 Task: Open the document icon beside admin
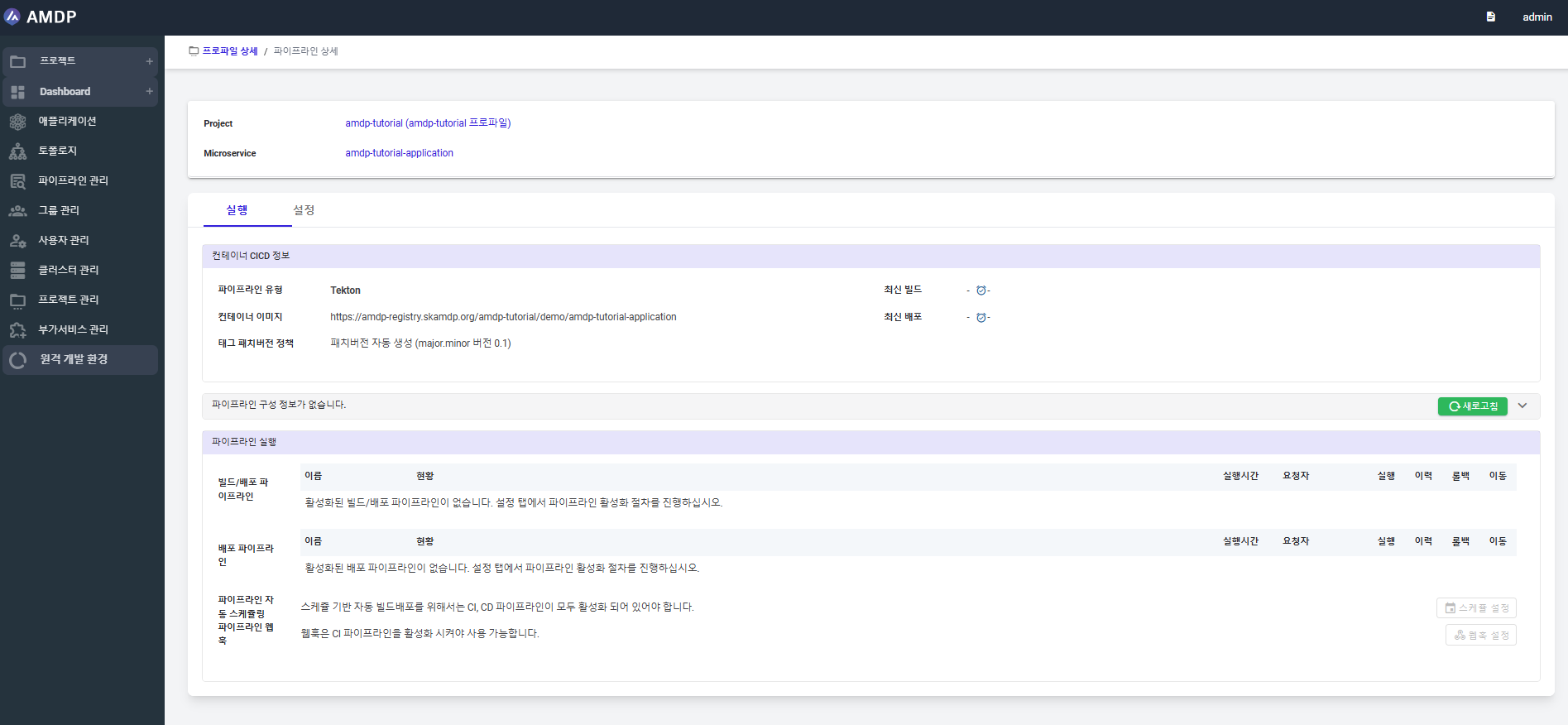[x=1490, y=17]
